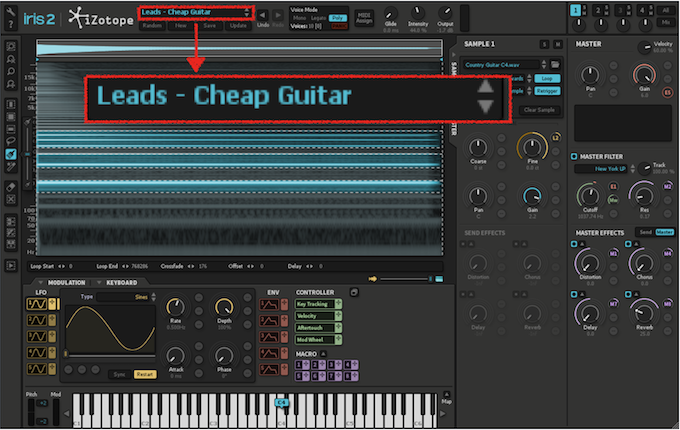Toggle Master Filter power button
680x430 pixels.
coord(574,156)
